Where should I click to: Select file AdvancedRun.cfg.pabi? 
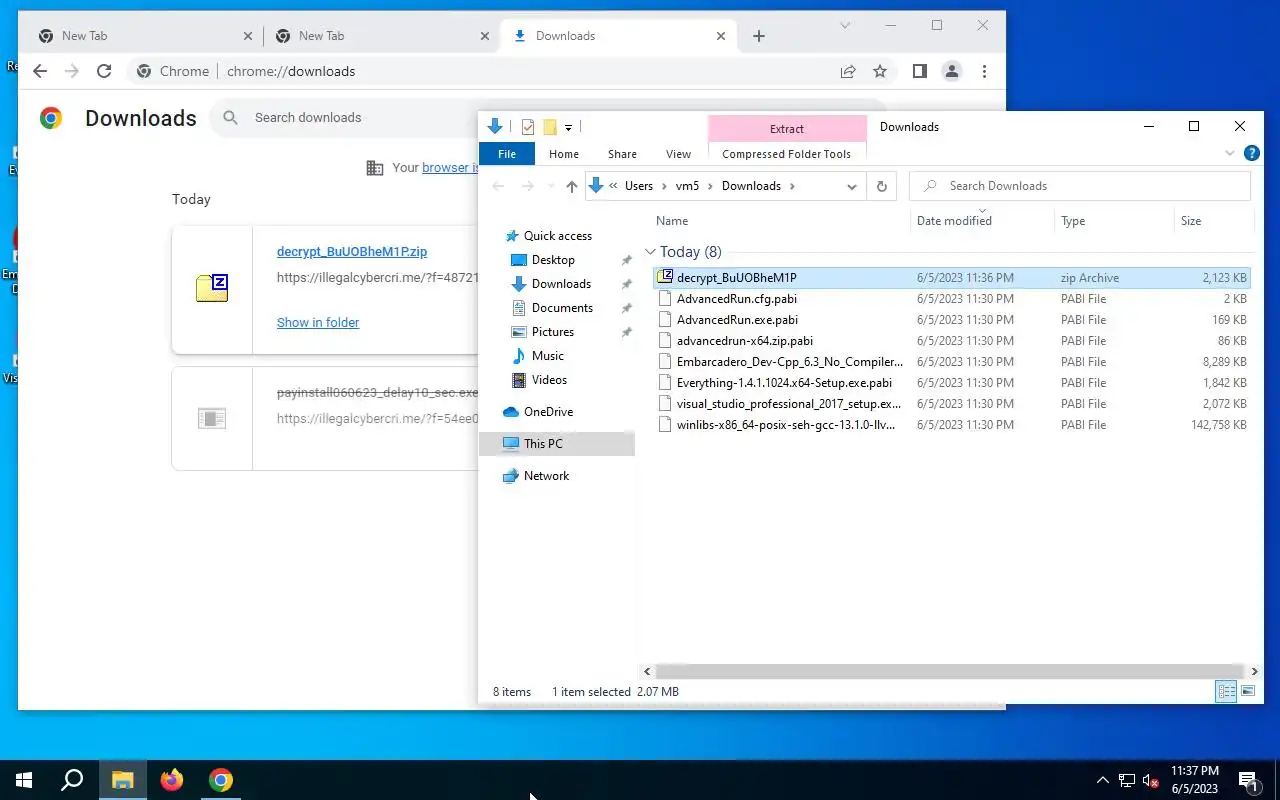[x=951, y=299]
